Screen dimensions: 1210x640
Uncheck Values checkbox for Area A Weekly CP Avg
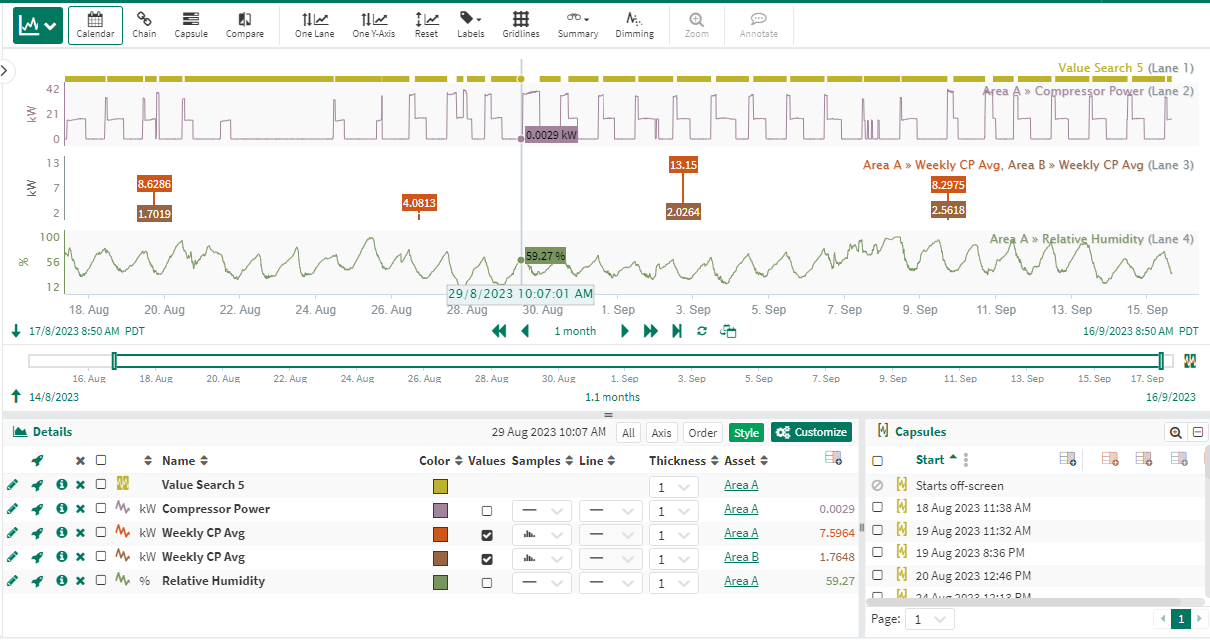click(487, 534)
